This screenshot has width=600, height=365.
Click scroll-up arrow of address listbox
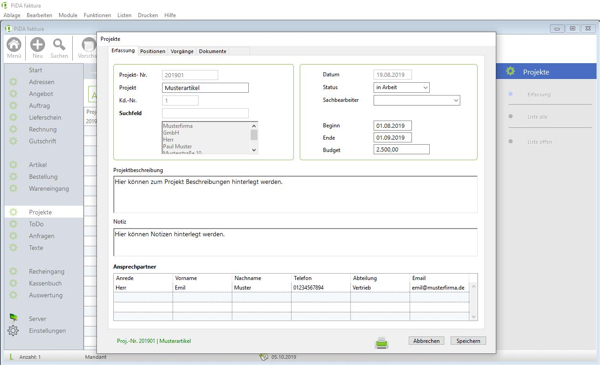254,126
